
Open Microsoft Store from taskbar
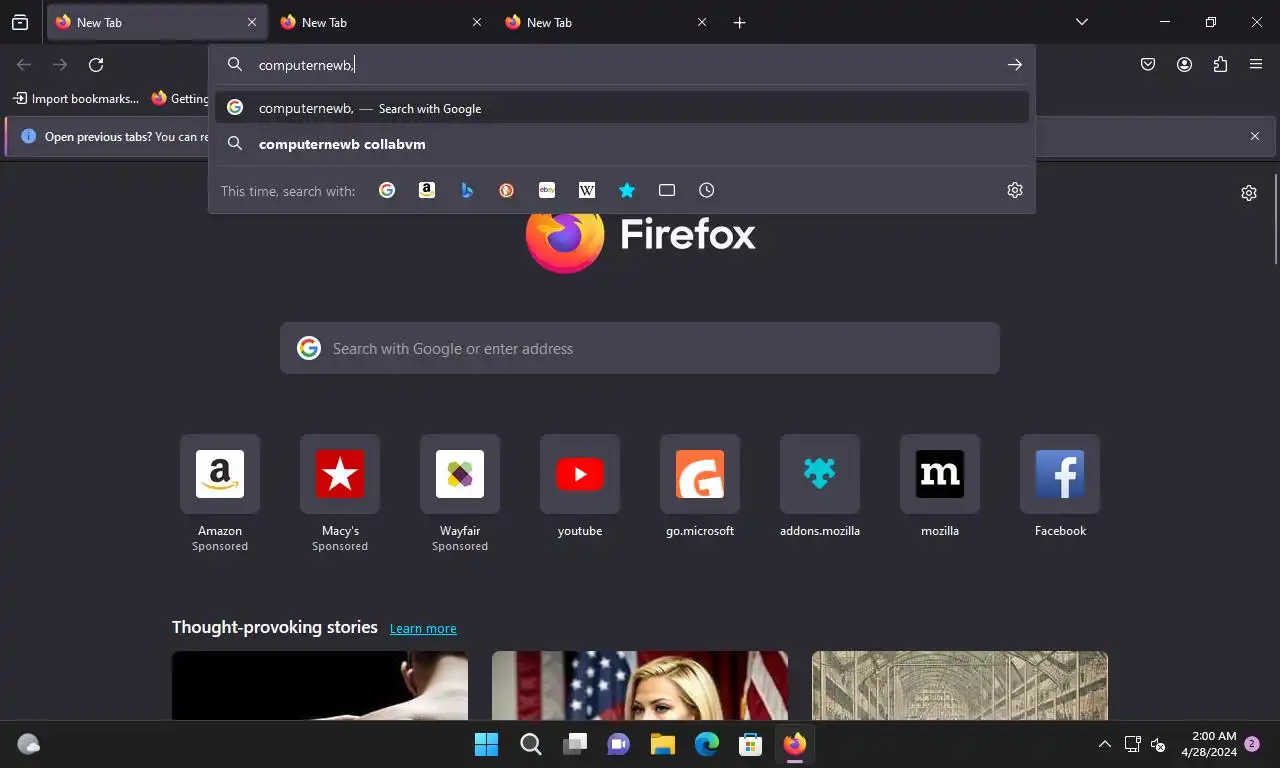(751, 744)
